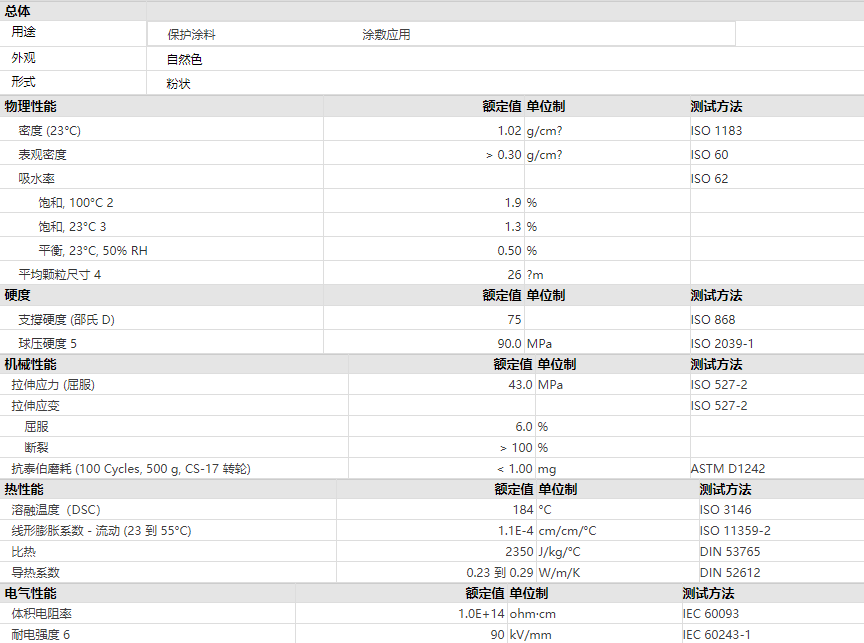This screenshot has height=643, width=864.
Task: Click the ISO 60 test method
Action: coord(709,154)
